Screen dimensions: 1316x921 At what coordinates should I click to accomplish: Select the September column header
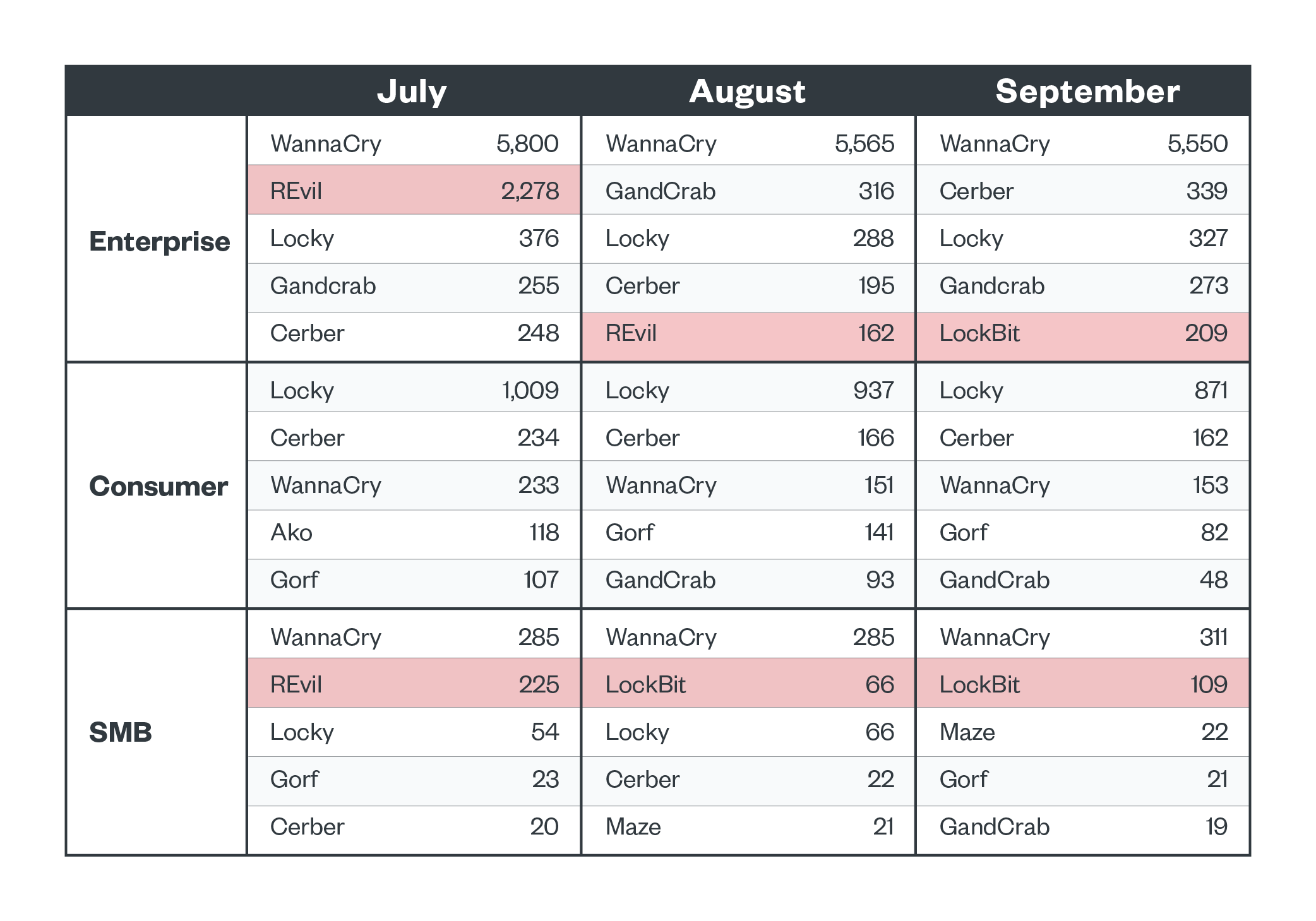1087,92
